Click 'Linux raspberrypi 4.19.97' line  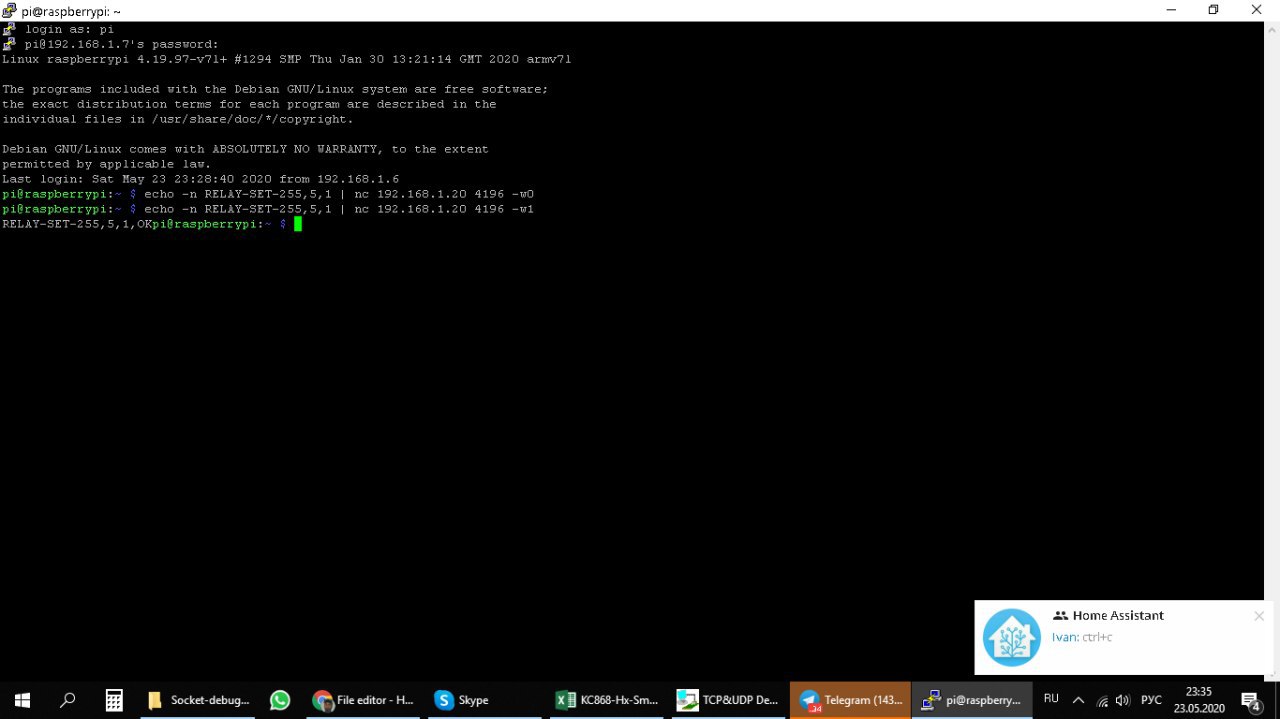click(287, 59)
